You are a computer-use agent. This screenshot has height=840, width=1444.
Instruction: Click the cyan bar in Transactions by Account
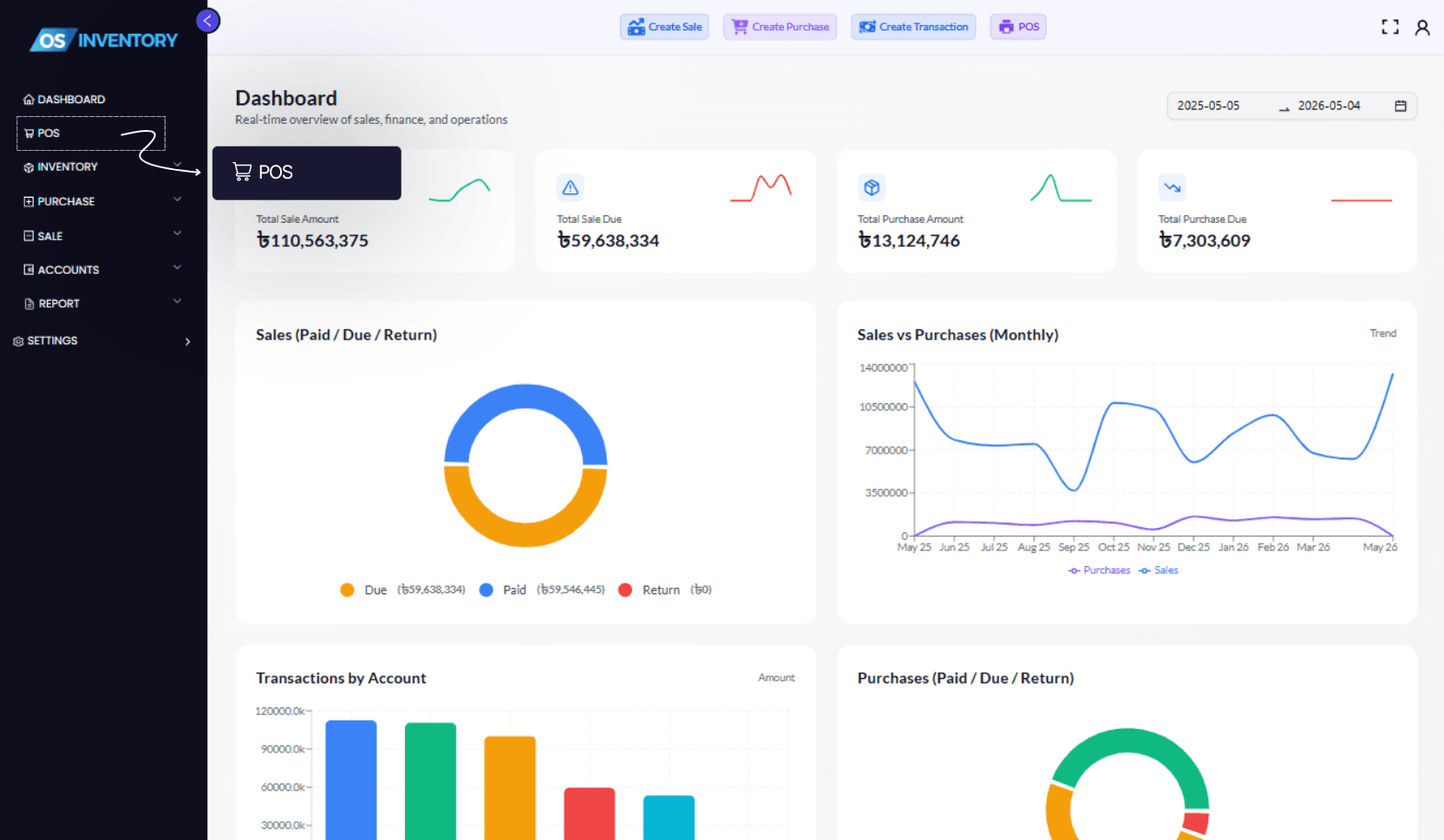point(669,817)
